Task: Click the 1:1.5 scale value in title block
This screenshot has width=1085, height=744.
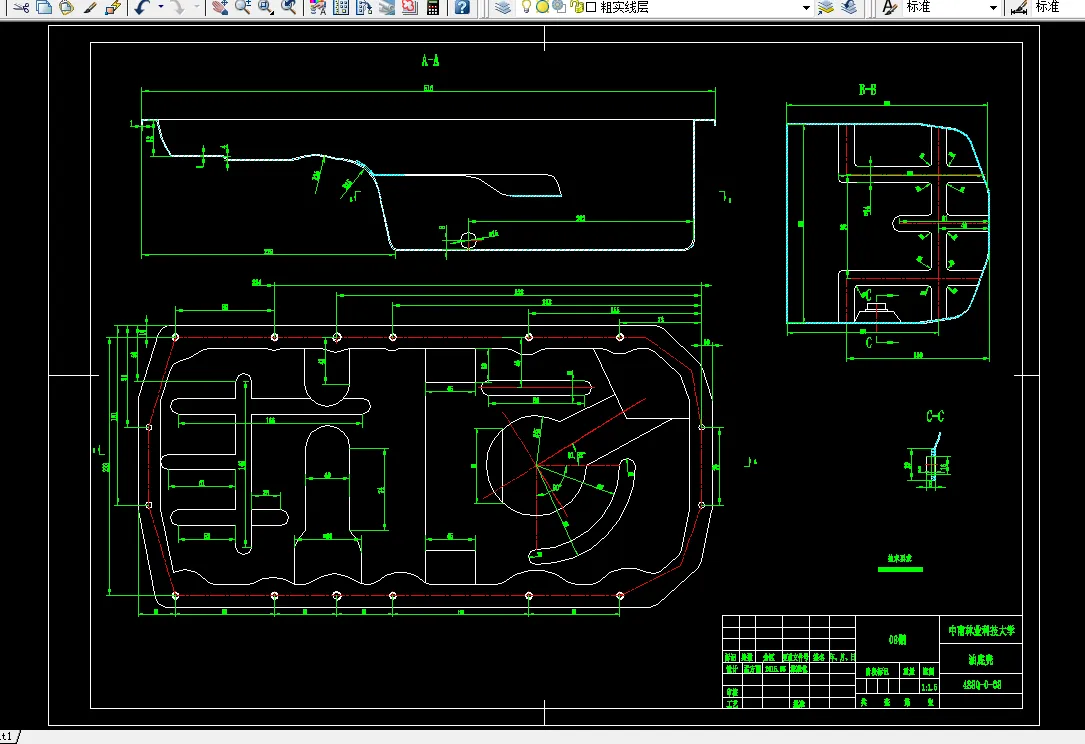Action: (929, 687)
